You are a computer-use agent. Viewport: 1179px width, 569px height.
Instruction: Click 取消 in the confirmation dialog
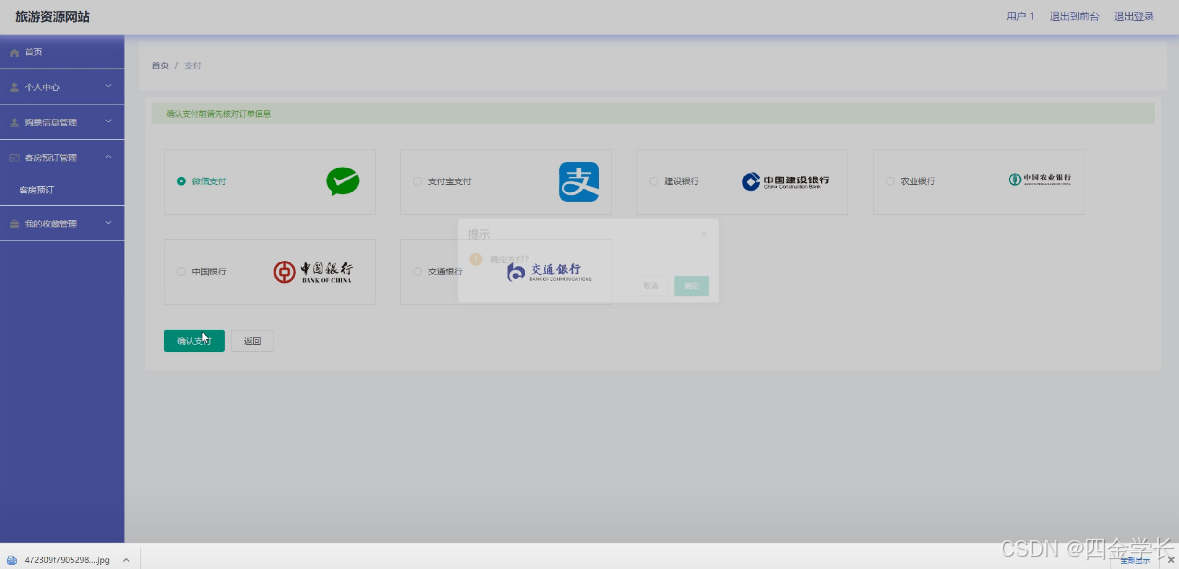pos(650,286)
